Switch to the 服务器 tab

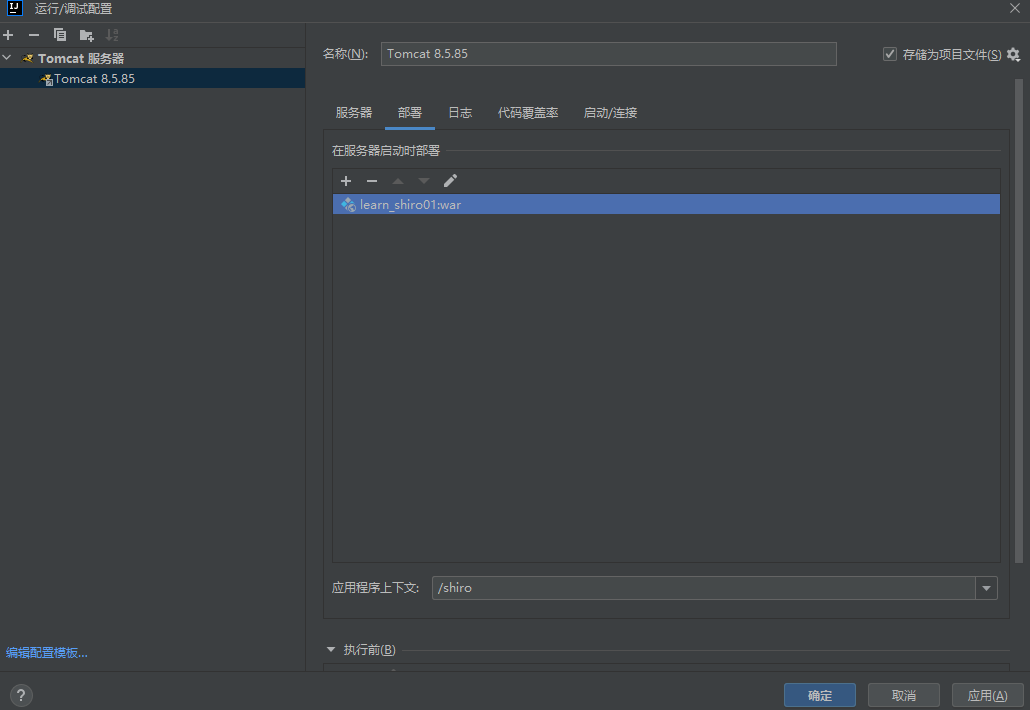click(353, 113)
